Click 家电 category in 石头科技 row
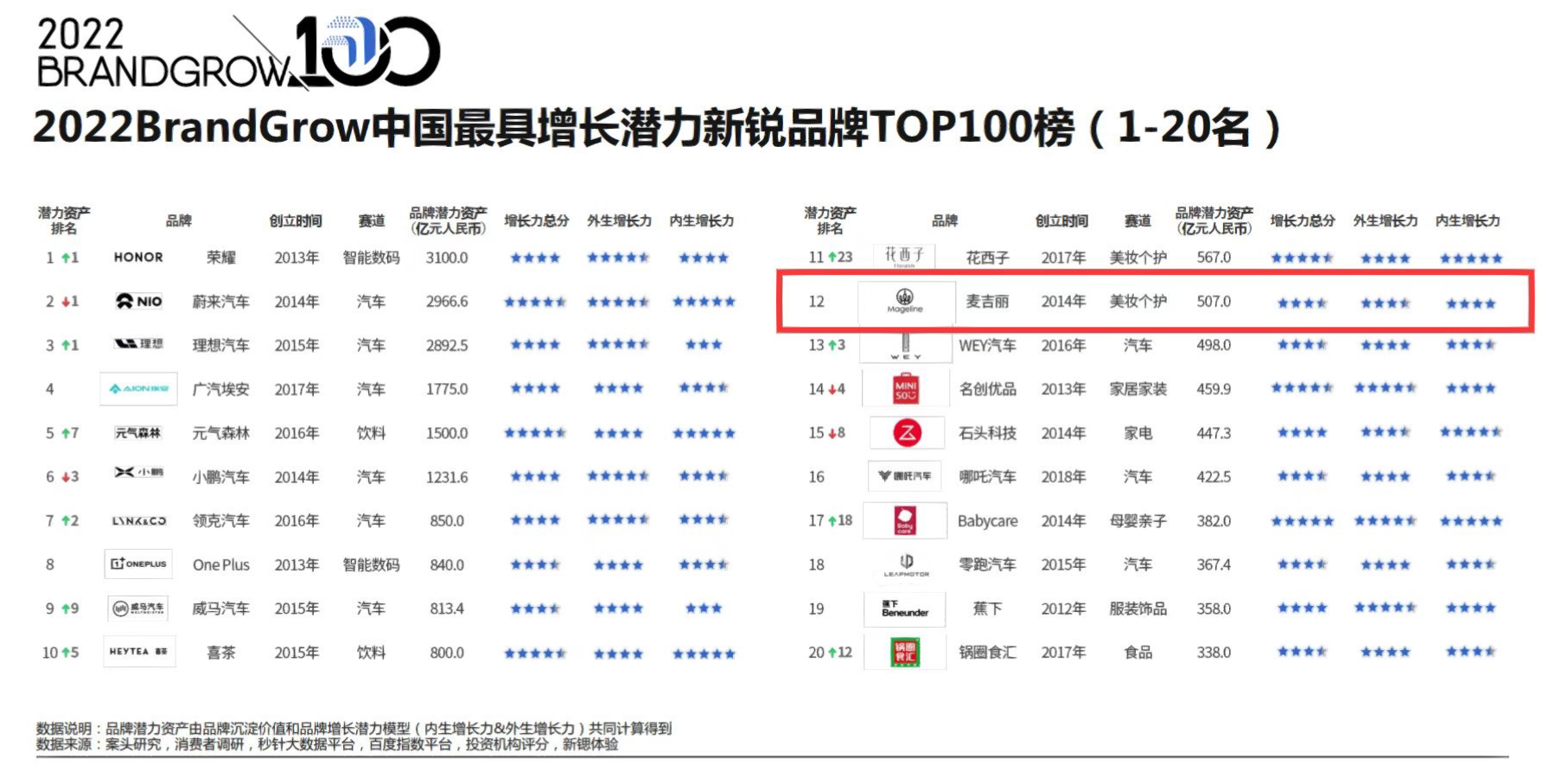 pos(1138,433)
